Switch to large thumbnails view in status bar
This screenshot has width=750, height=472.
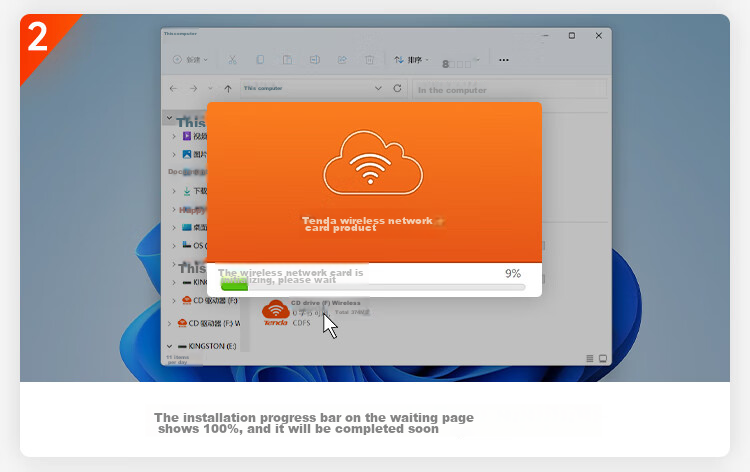[x=603, y=359]
